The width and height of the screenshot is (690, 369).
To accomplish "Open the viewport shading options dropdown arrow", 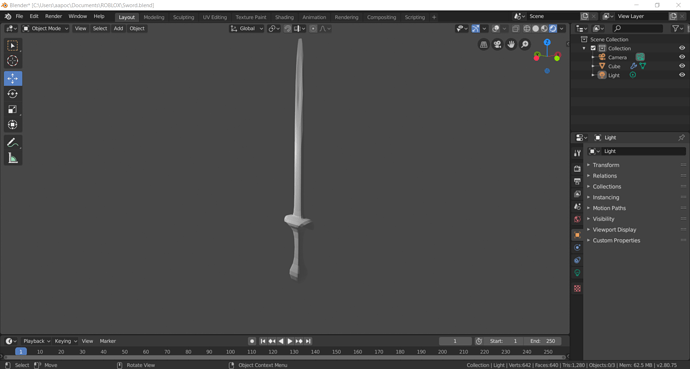I will (x=562, y=29).
